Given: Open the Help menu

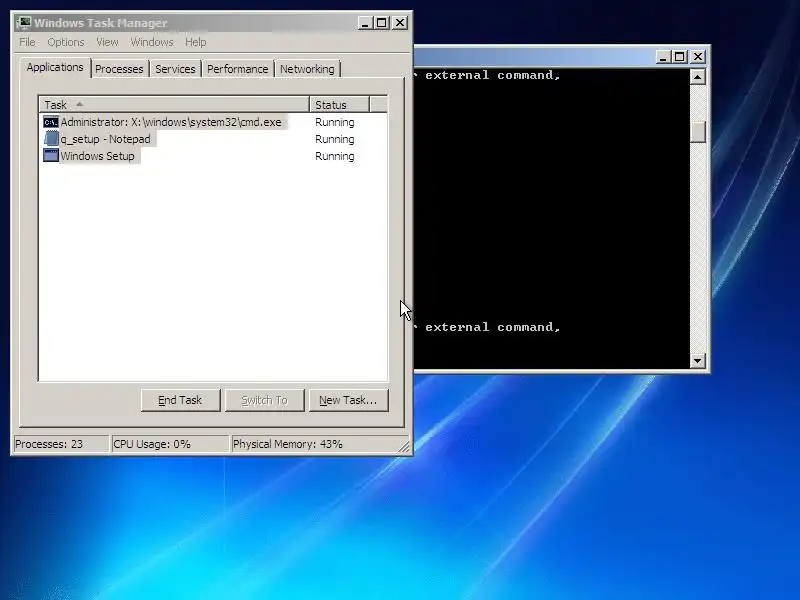Looking at the screenshot, I should click(195, 42).
